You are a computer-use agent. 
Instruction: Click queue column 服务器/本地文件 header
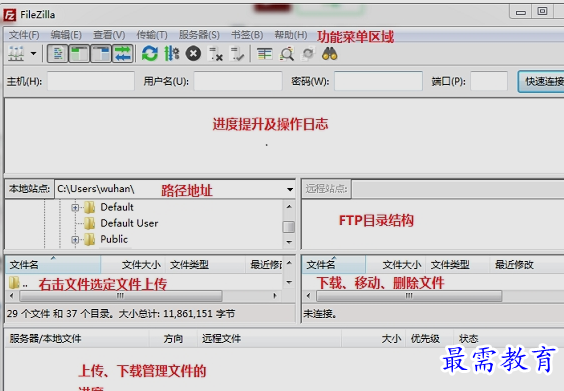pyautogui.click(x=77, y=338)
